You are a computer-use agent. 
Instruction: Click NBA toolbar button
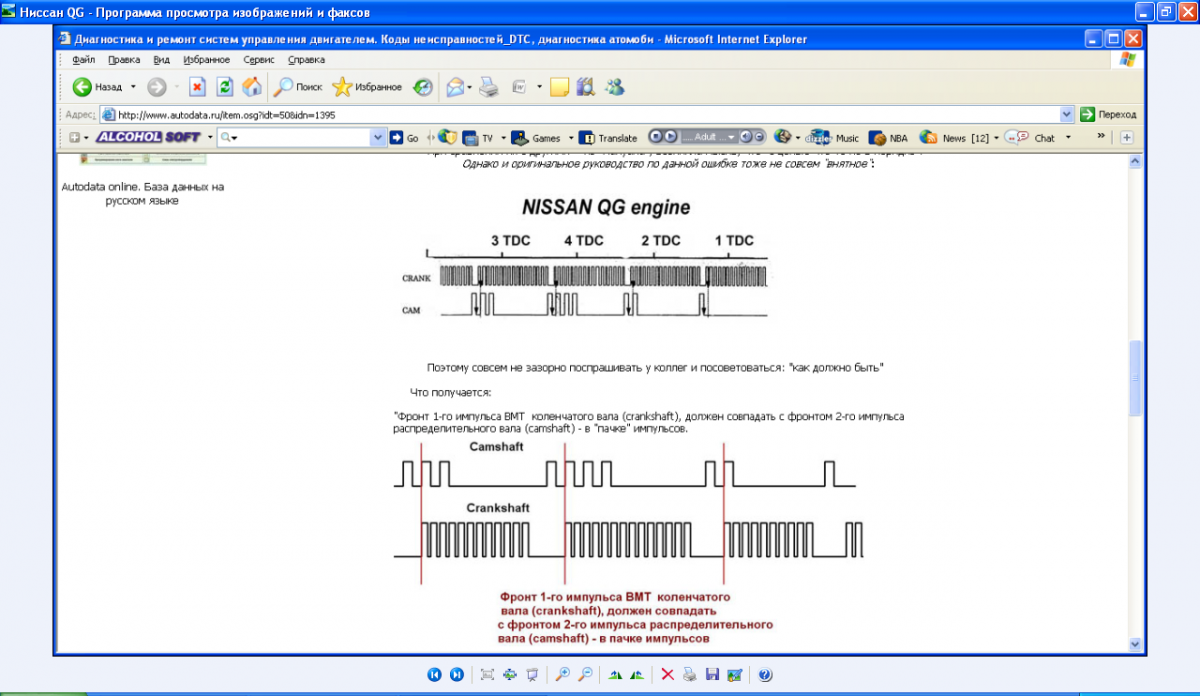point(889,137)
